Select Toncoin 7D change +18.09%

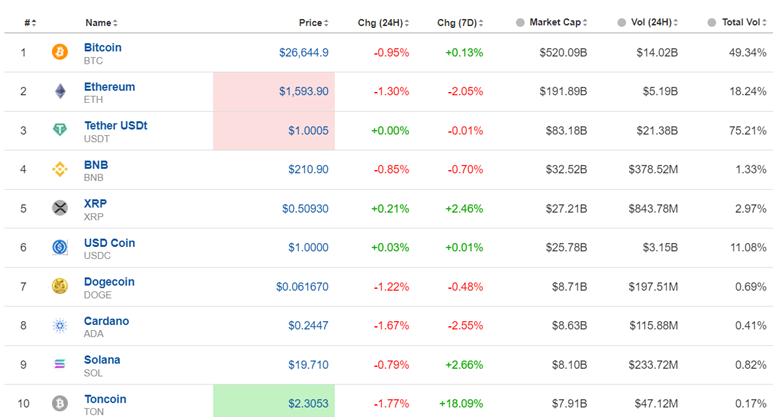pos(461,404)
